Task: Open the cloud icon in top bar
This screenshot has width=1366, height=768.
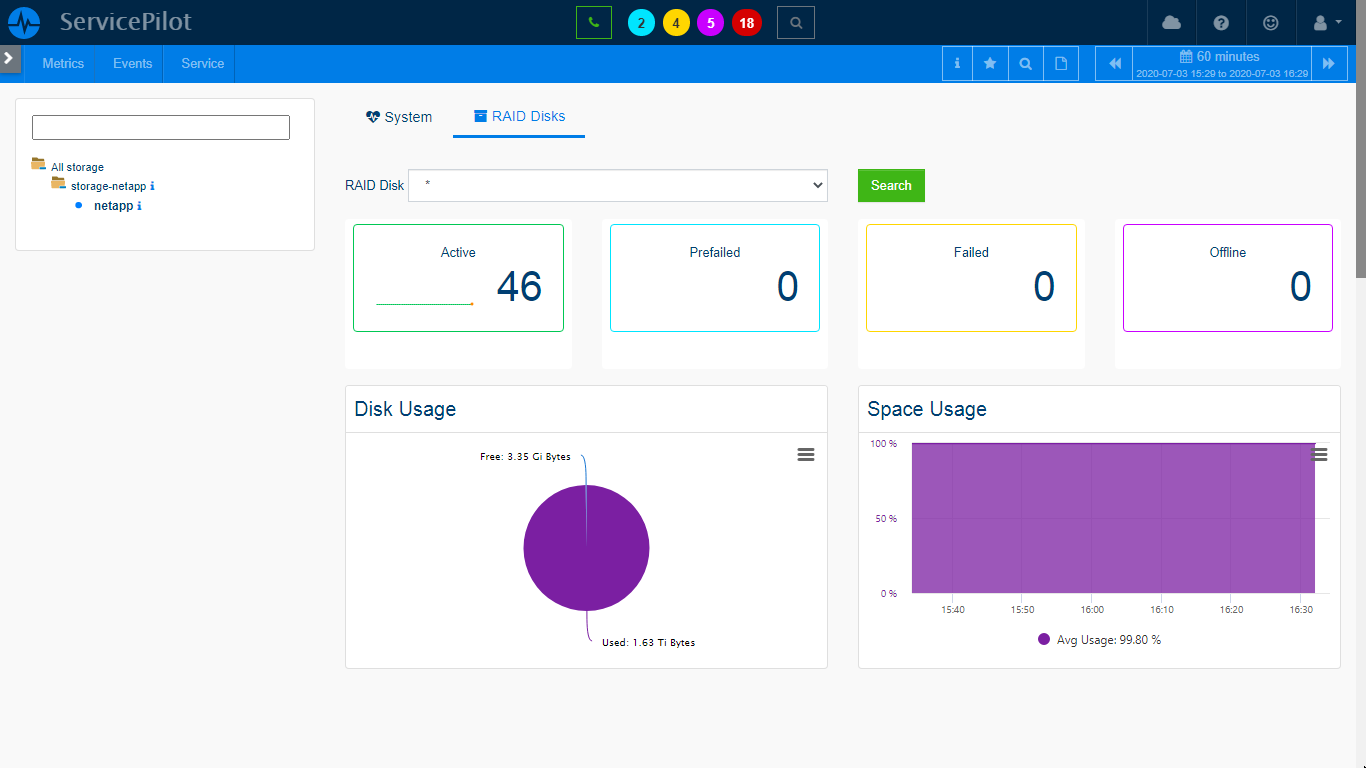Action: (1171, 22)
